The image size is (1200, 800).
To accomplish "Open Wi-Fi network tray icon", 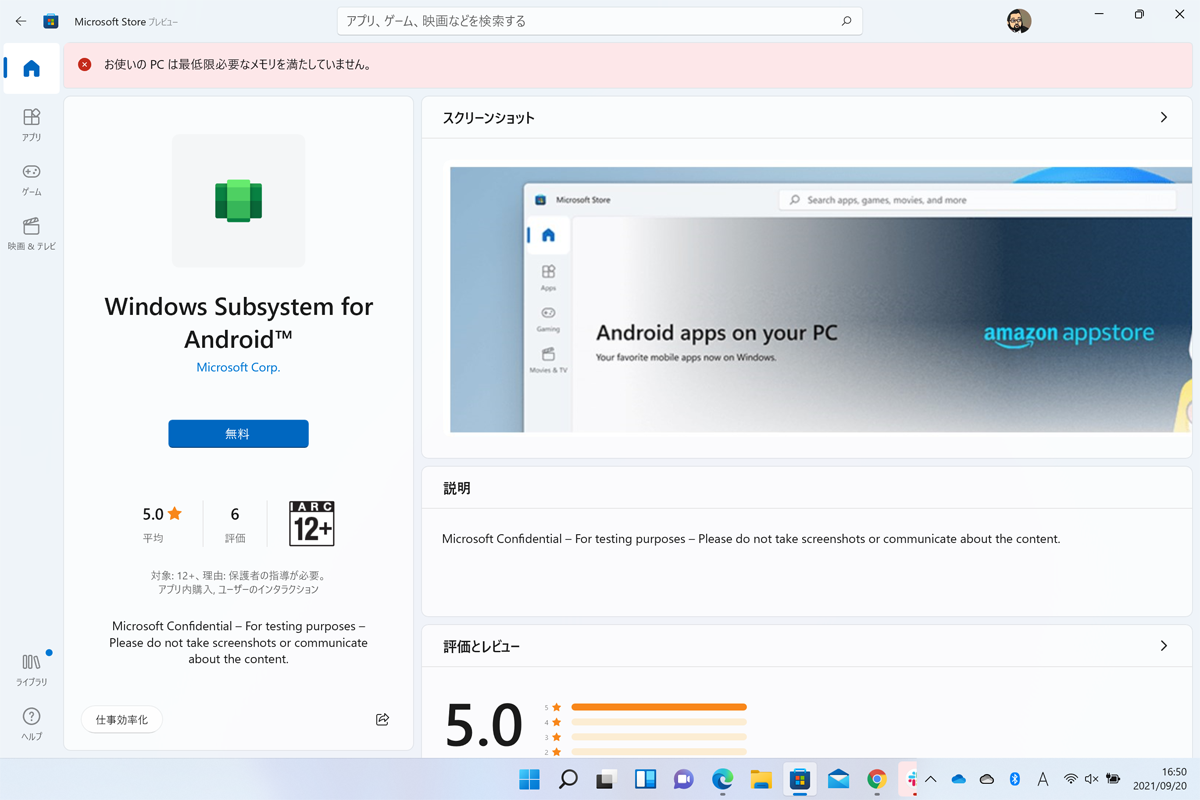I will (x=1071, y=779).
